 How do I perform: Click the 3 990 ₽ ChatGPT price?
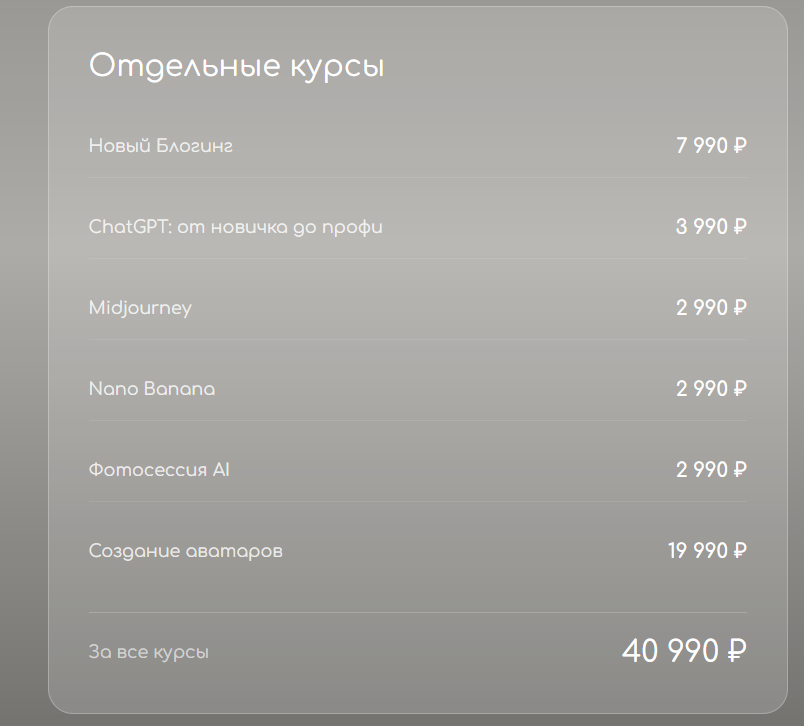coord(711,227)
